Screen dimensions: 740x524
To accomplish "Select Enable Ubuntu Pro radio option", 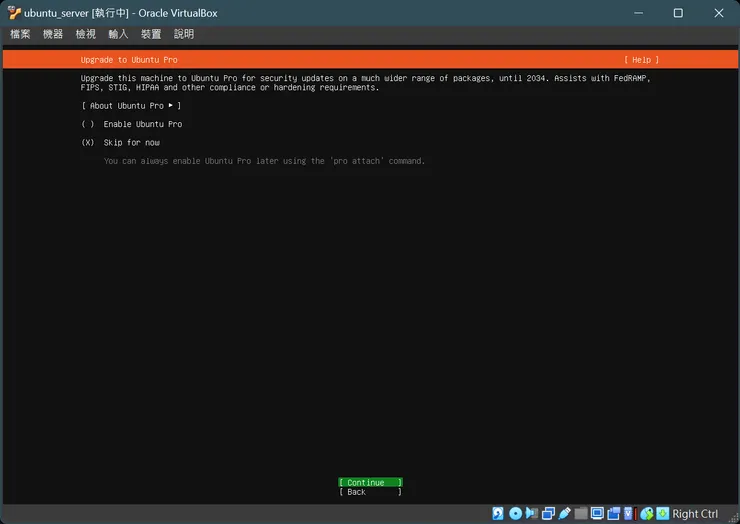I will pos(132,124).
